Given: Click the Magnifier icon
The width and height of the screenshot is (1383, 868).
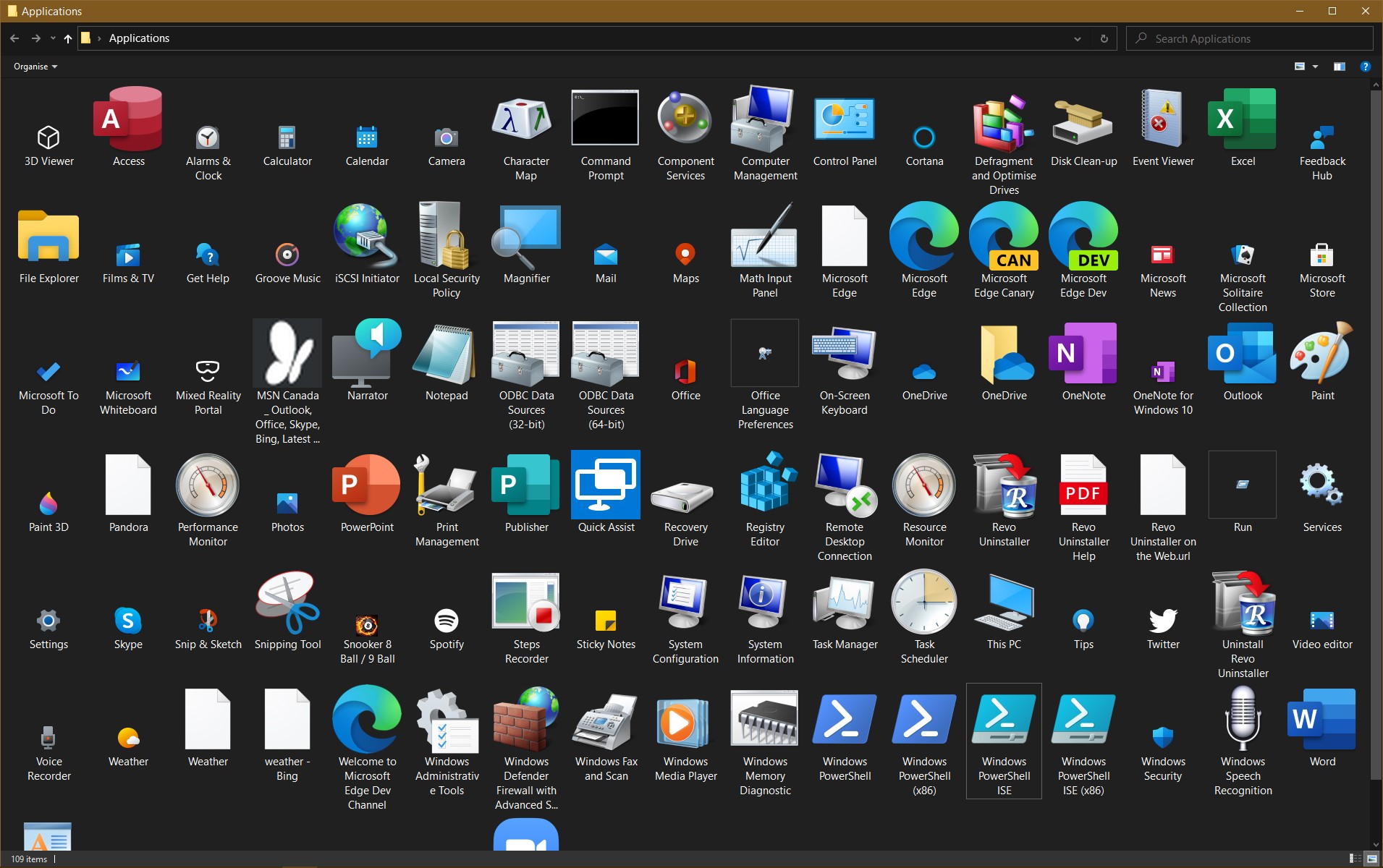Looking at the screenshot, I should [526, 237].
